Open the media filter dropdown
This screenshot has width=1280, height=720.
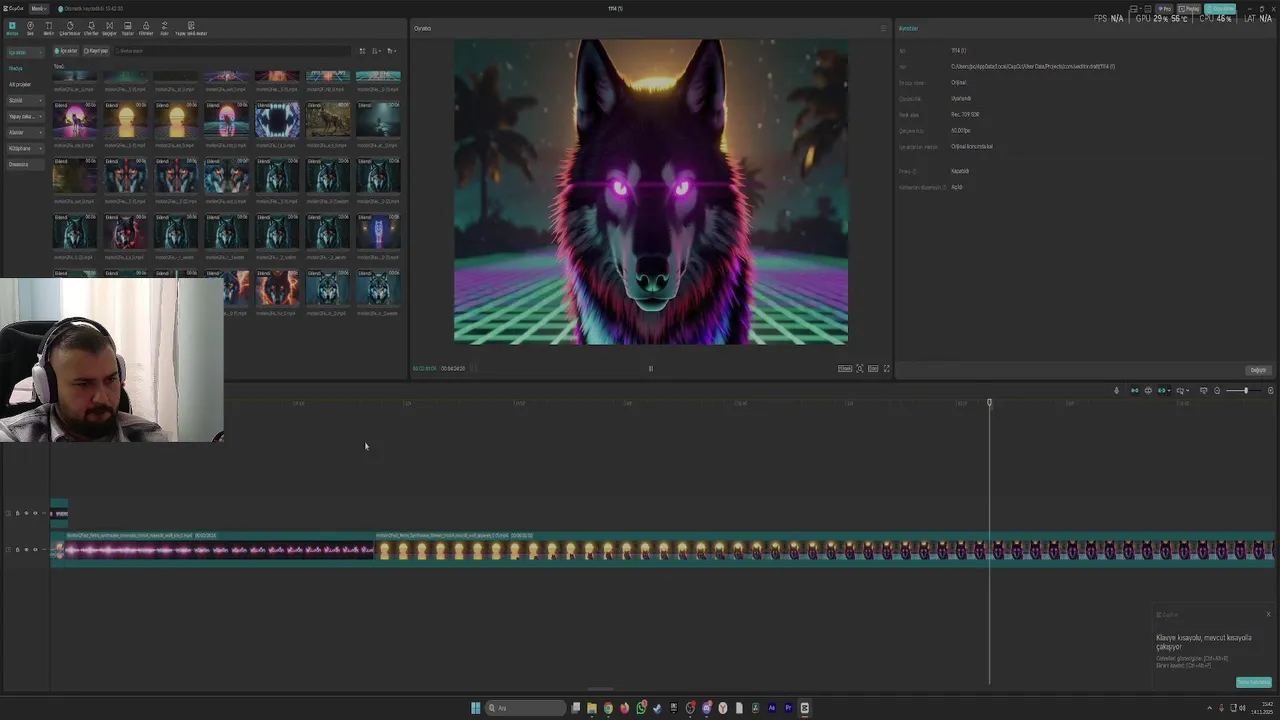pyautogui.click(x=391, y=51)
